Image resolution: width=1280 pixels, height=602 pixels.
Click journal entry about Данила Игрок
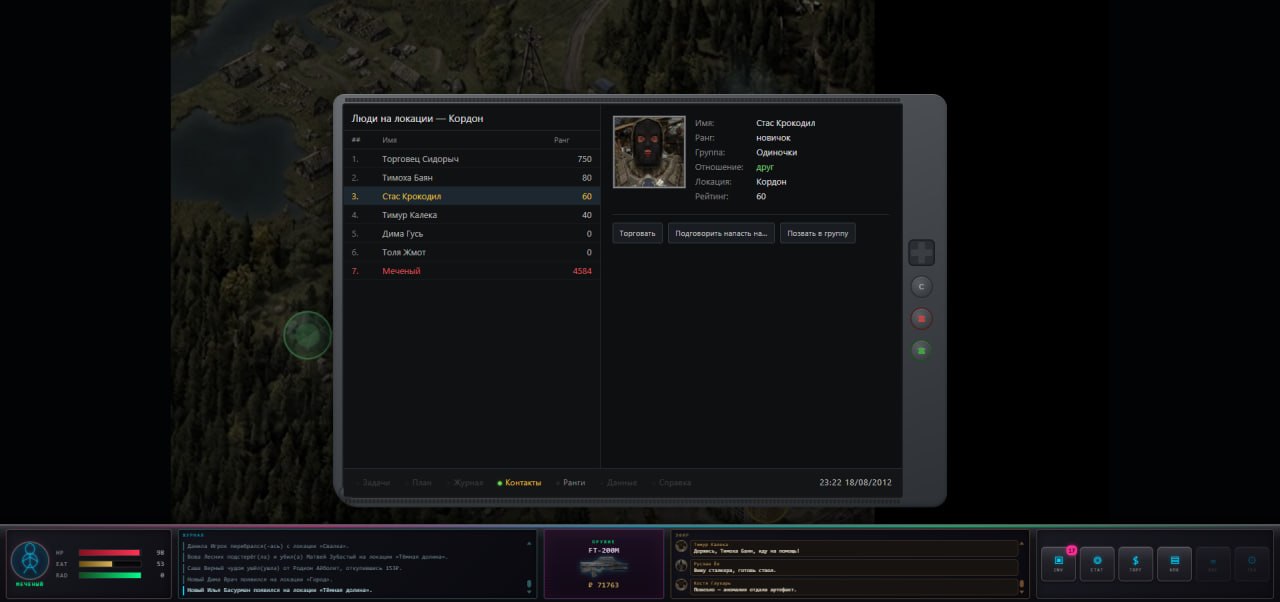point(267,546)
